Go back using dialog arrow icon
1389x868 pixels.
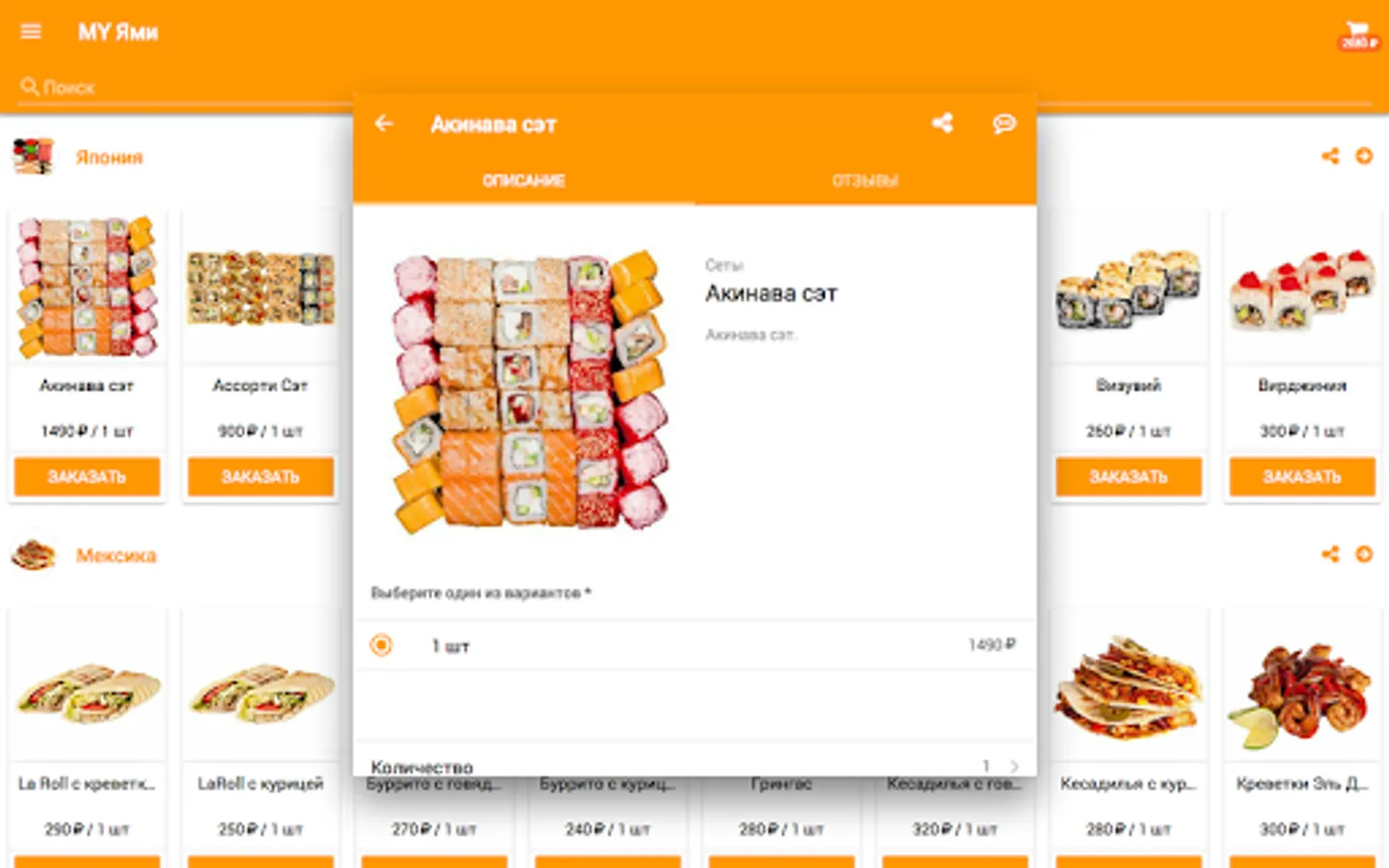(384, 123)
